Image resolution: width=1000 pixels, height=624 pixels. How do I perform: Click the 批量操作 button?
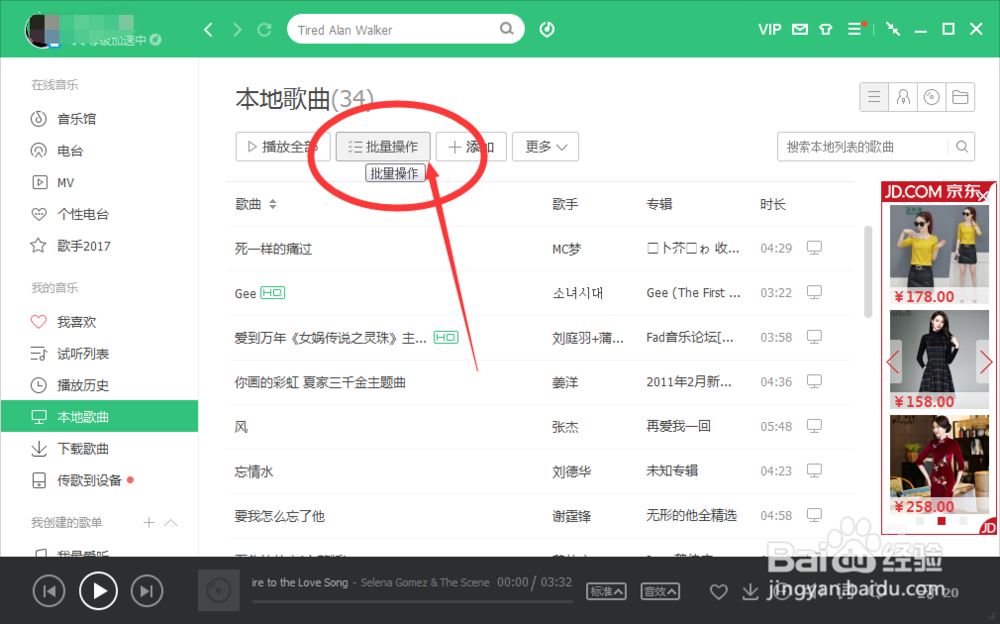(x=383, y=146)
